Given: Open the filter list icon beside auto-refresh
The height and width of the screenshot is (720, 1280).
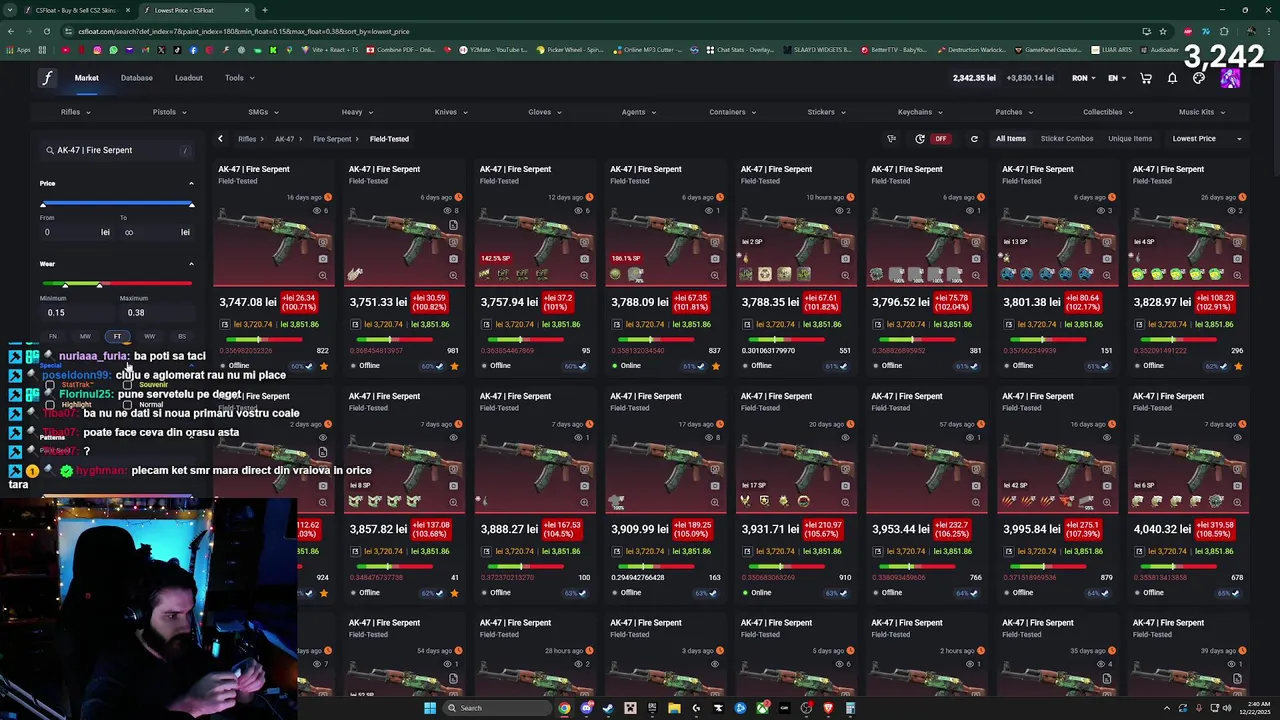Looking at the screenshot, I should [x=891, y=139].
